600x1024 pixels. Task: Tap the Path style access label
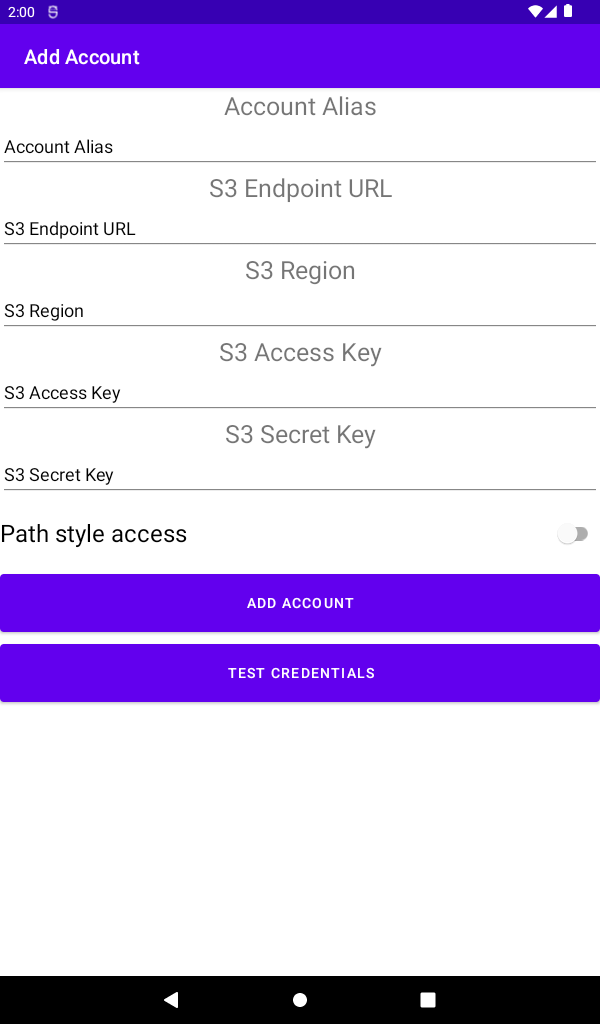point(94,534)
